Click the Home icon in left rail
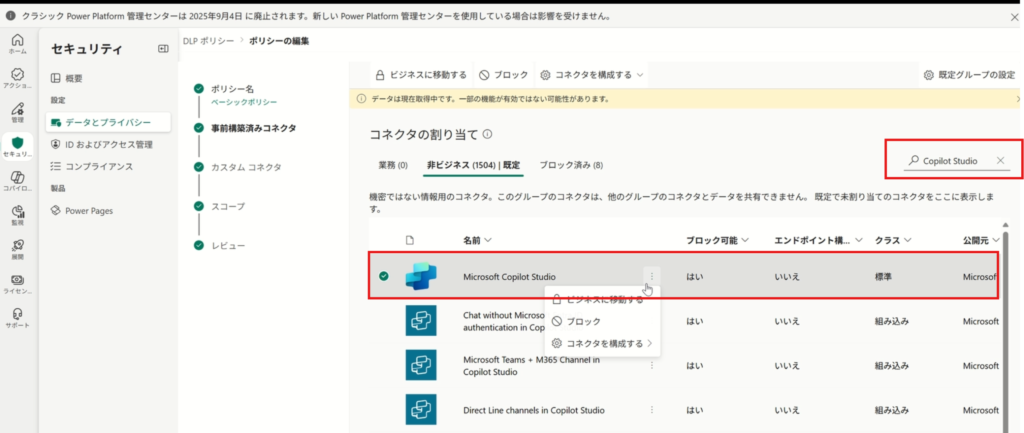The image size is (1024, 433). point(17,42)
